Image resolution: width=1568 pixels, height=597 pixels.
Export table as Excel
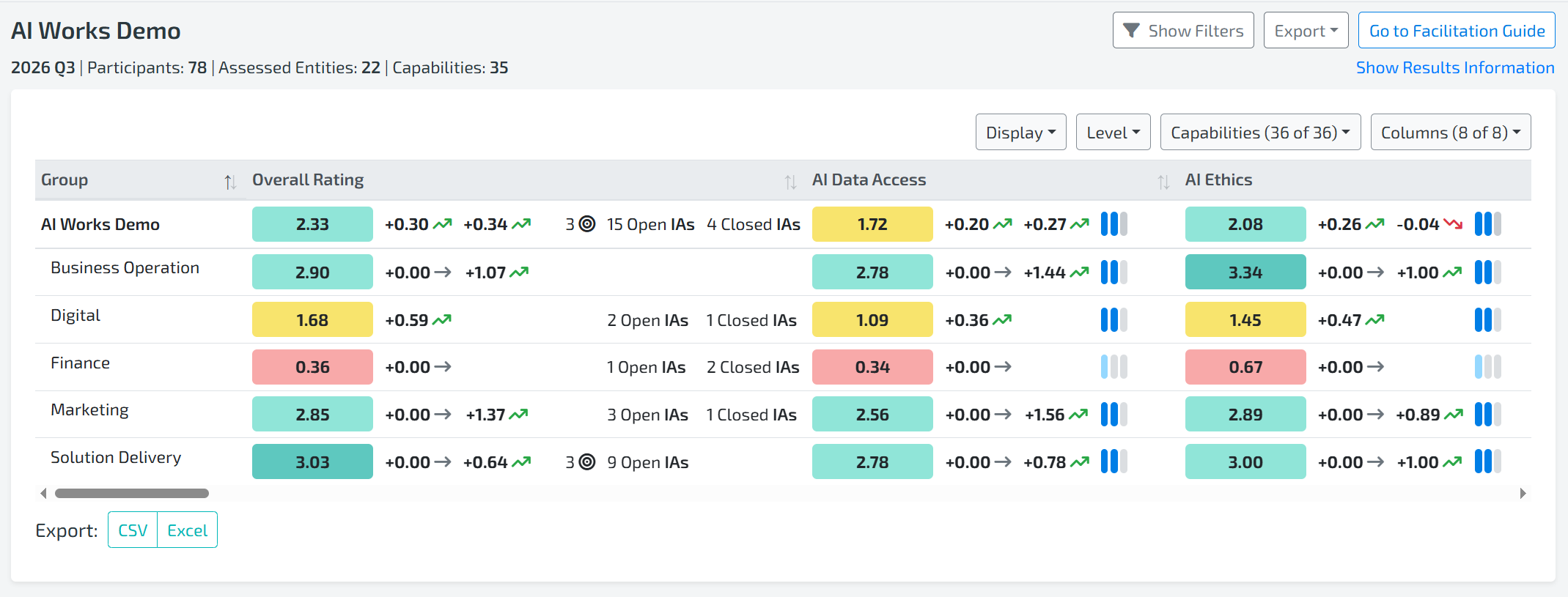[188, 530]
